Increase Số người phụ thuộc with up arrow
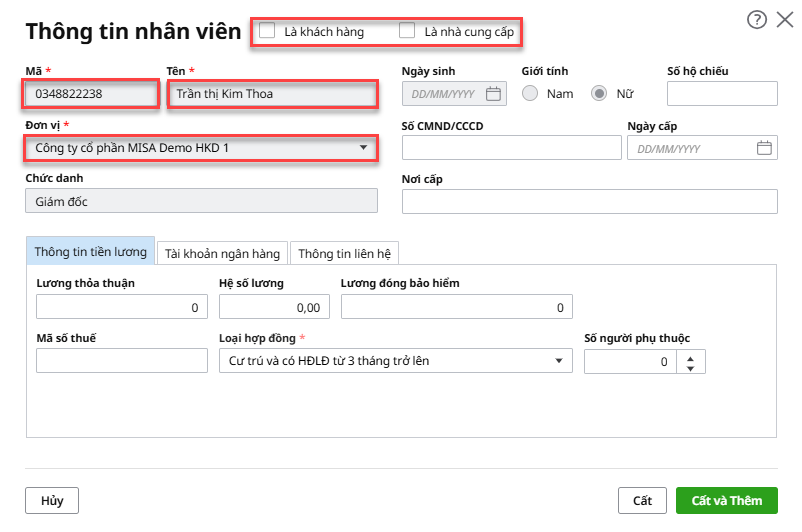Viewport: 802px width, 532px height. 690,356
